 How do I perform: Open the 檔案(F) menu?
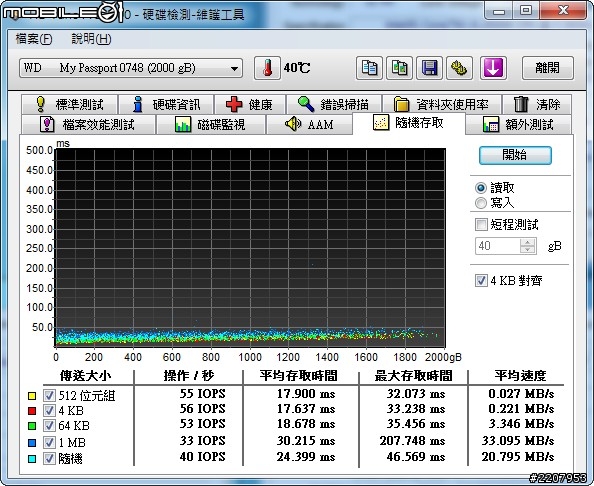pyautogui.click(x=34, y=39)
